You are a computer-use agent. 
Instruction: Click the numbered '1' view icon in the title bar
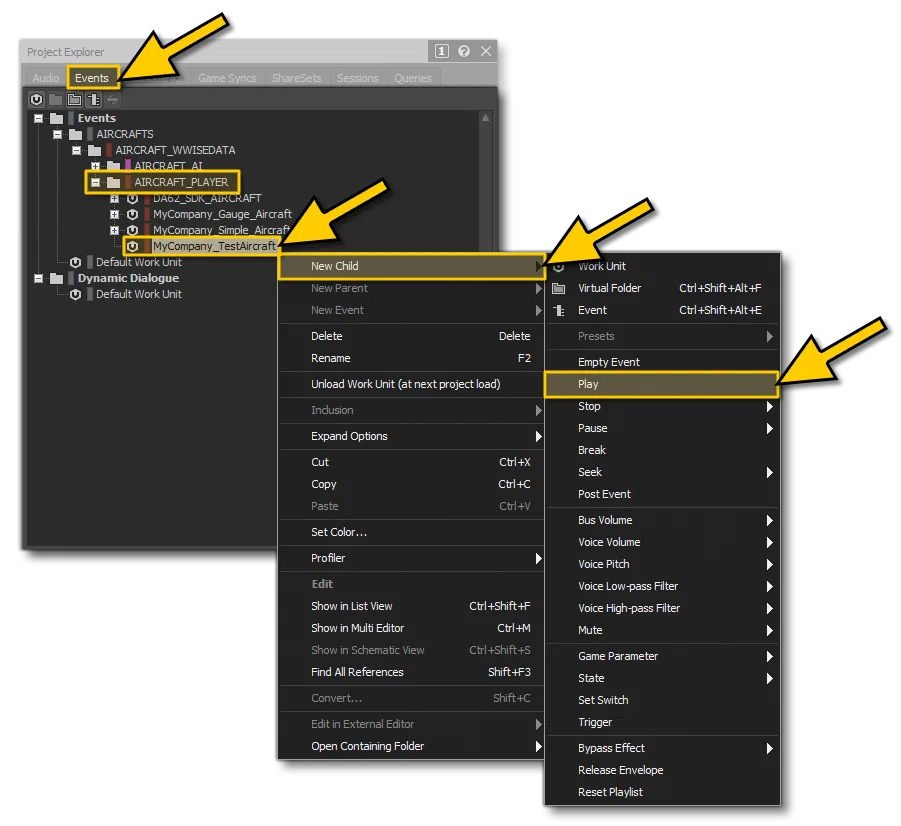(x=441, y=51)
